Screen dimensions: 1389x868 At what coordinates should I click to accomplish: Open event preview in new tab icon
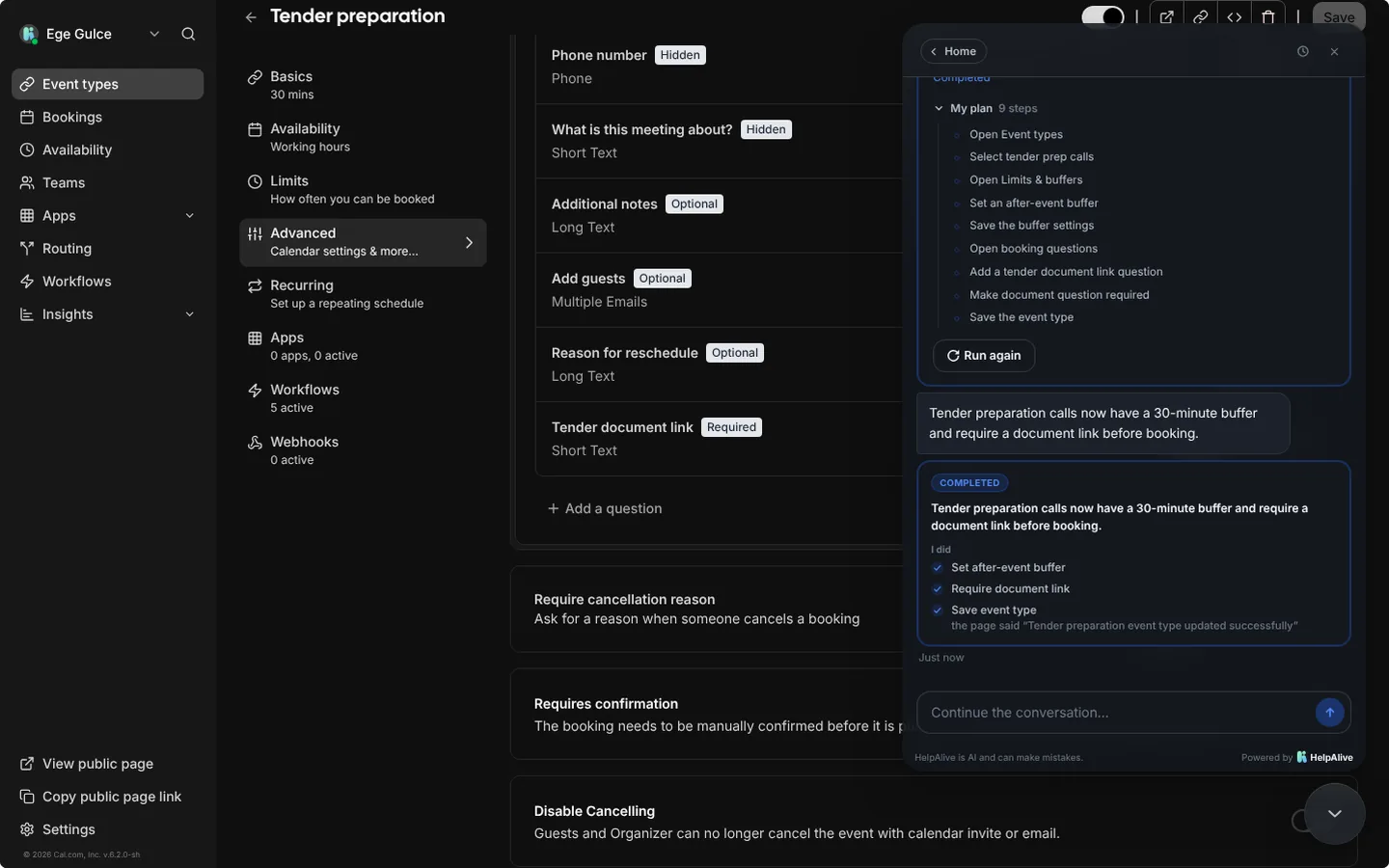[x=1166, y=16]
